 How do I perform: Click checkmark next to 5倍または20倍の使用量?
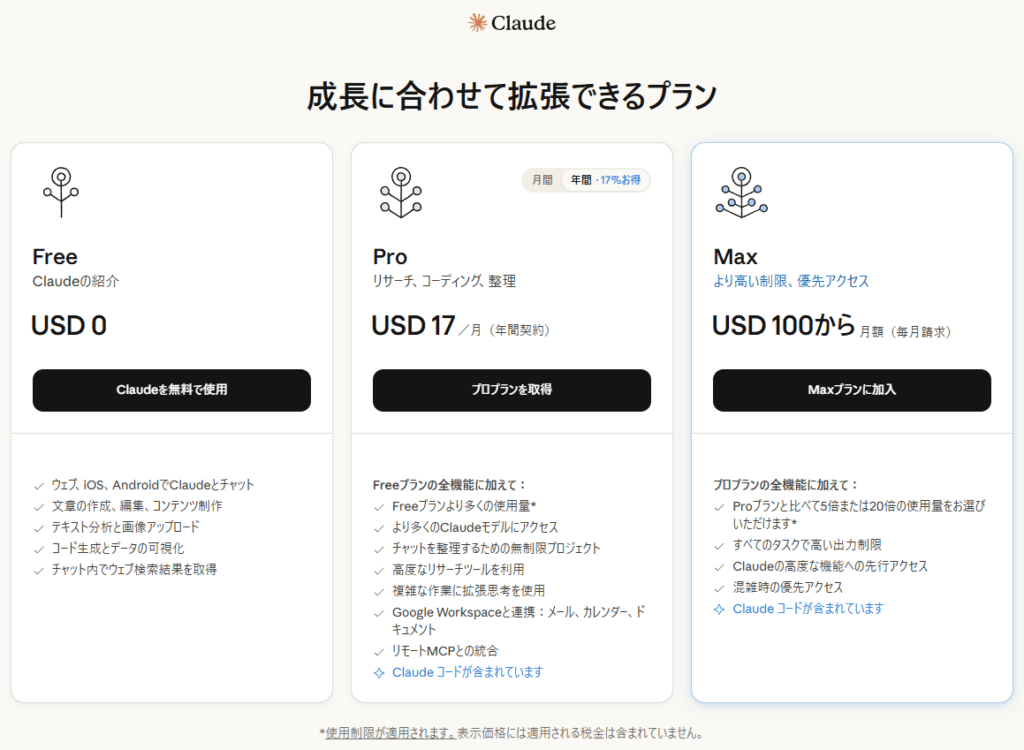coord(719,507)
